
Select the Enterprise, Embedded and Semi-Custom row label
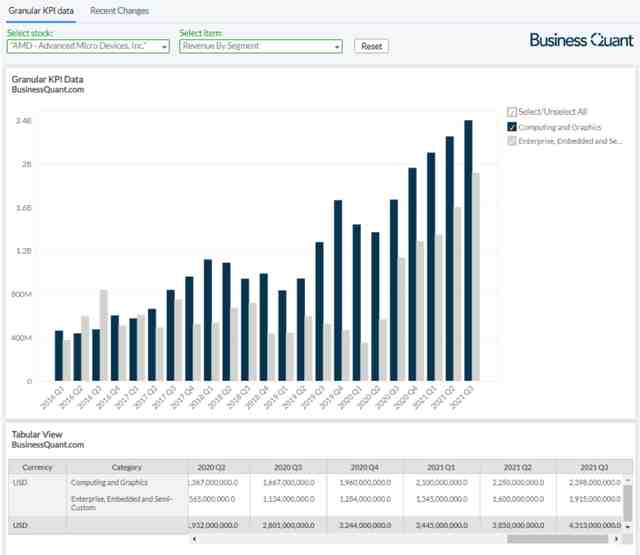tap(122, 503)
